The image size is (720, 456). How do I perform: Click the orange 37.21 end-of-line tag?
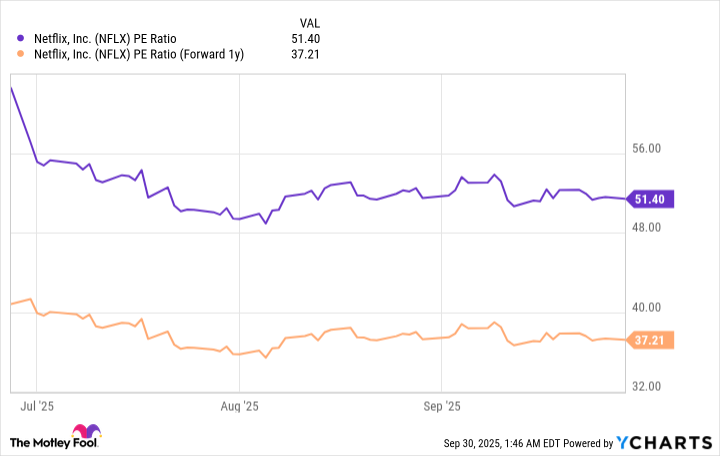(x=650, y=340)
